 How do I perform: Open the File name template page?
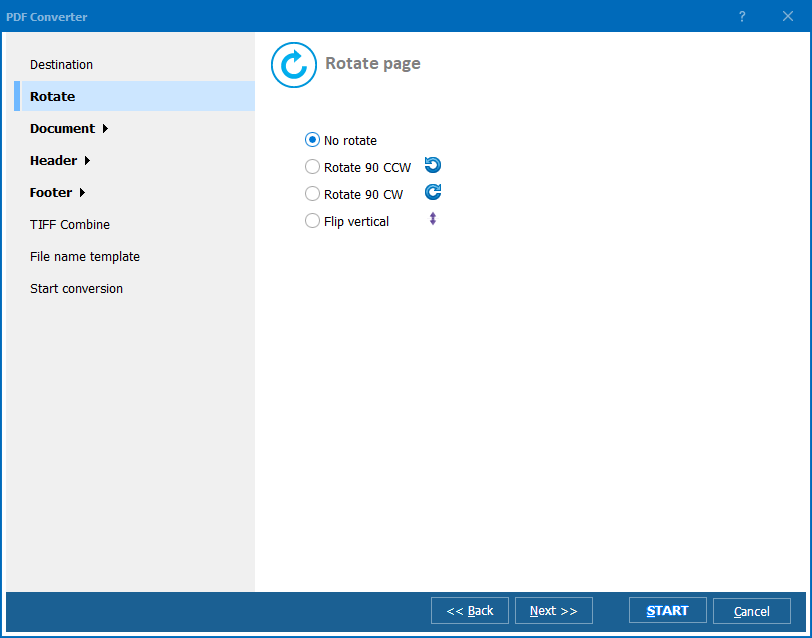(x=84, y=256)
